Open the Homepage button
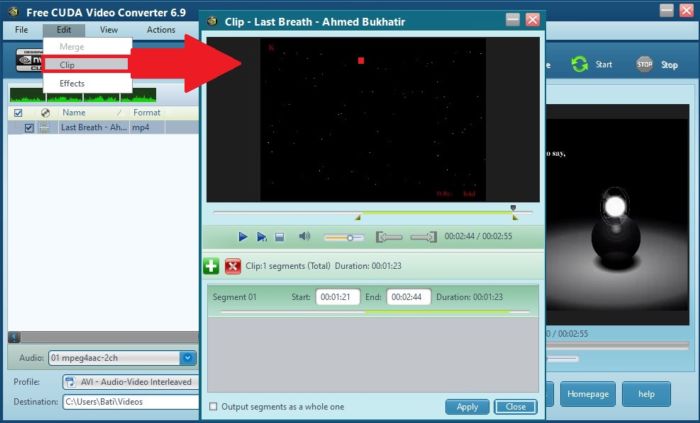The image size is (700, 423). (588, 394)
